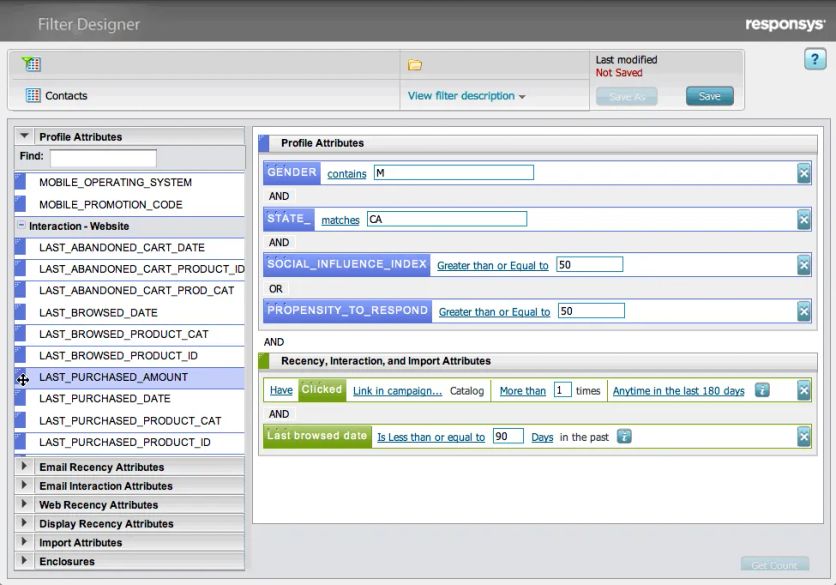
Task: Click the info icon after 'in the past'
Action: (624, 436)
